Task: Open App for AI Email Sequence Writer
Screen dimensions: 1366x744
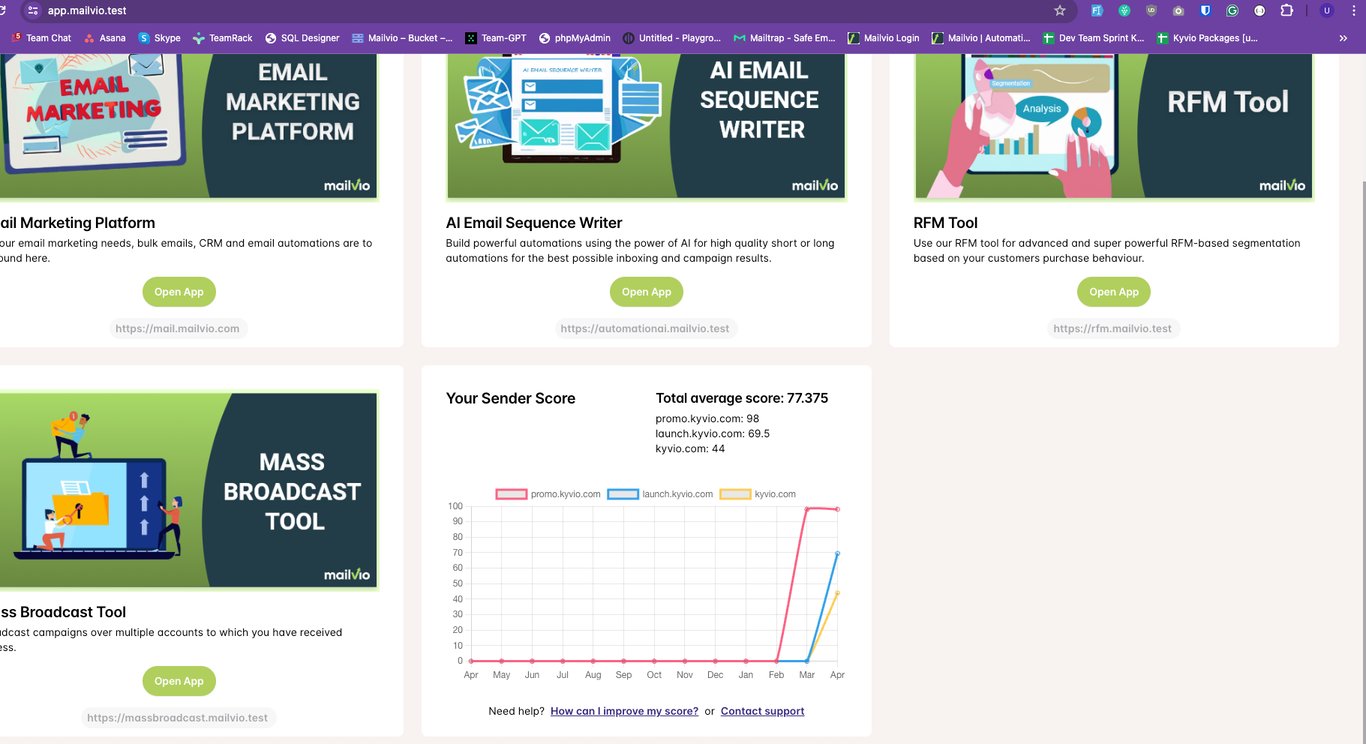Action: (x=647, y=292)
